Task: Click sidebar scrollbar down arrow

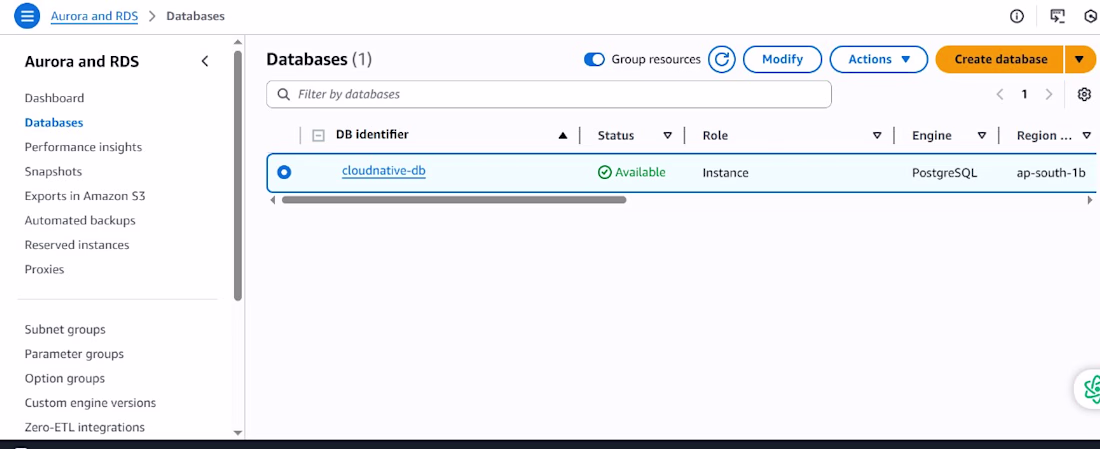Action: pos(238,433)
